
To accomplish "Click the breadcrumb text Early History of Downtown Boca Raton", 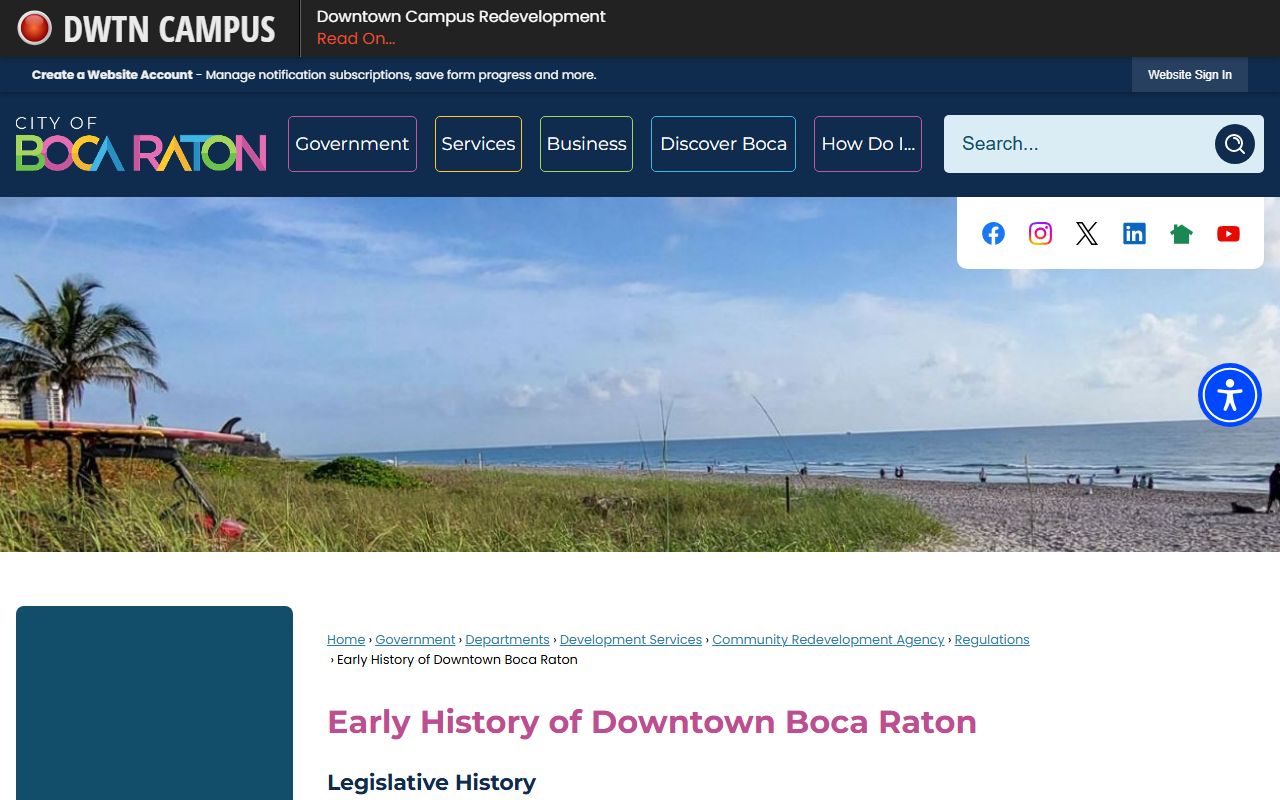I will [457, 660].
